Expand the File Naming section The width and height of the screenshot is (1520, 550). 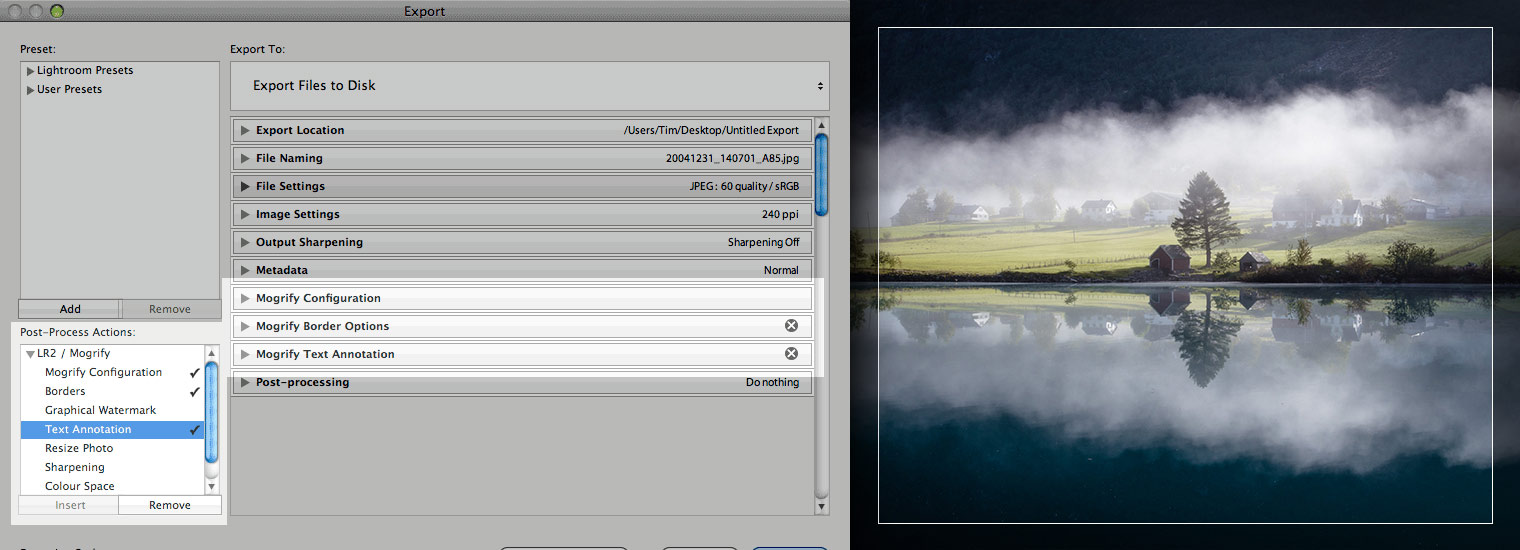point(245,158)
